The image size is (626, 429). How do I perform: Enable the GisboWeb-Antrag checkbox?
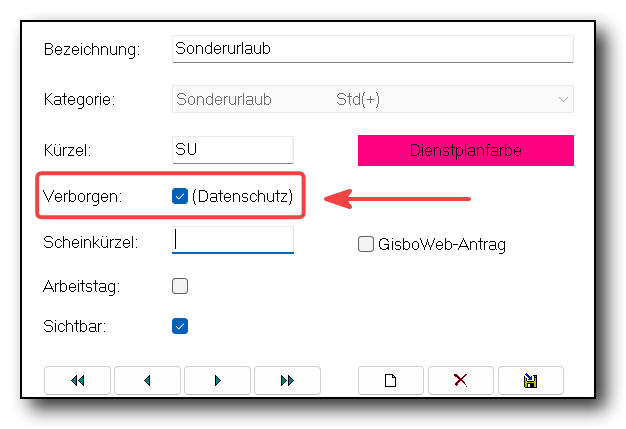366,244
